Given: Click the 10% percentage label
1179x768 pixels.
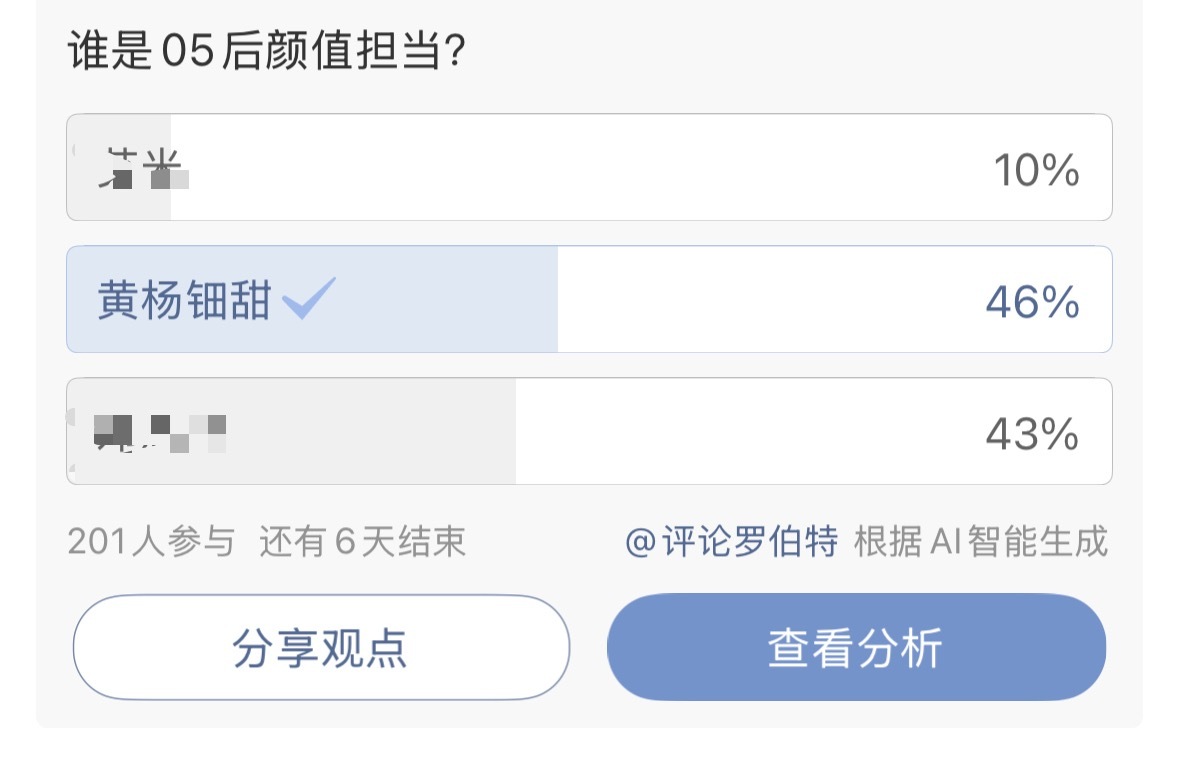Looking at the screenshot, I should (1036, 171).
